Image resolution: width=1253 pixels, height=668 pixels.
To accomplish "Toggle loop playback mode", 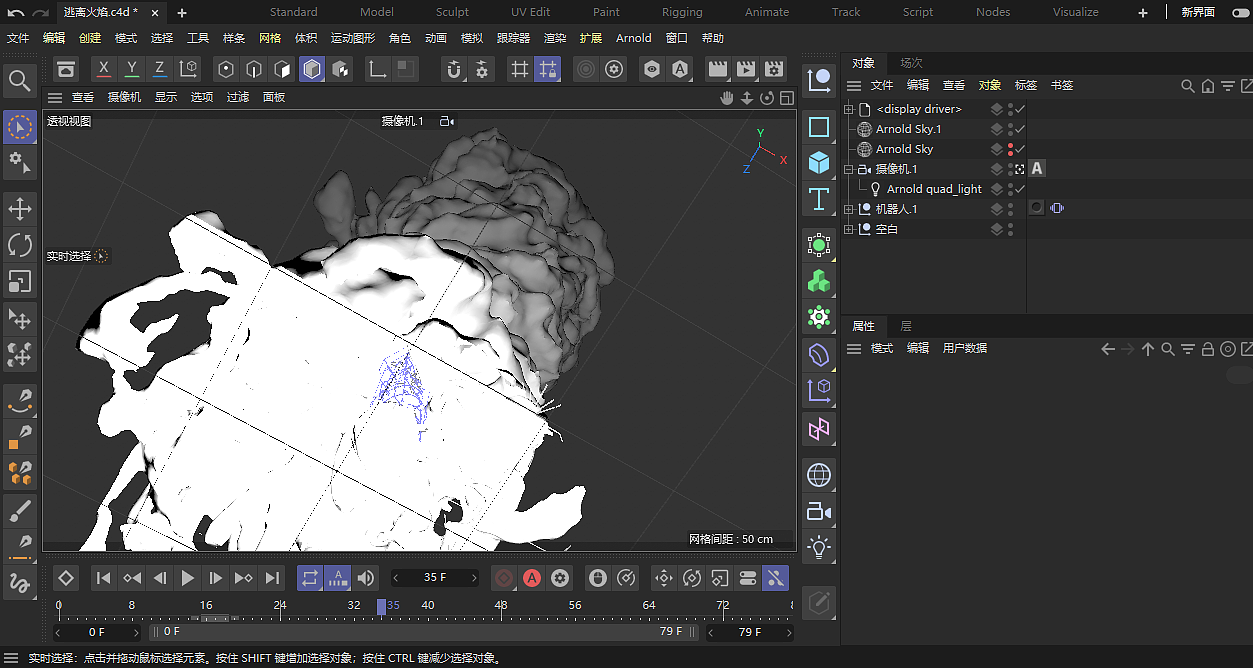I will pyautogui.click(x=310, y=578).
